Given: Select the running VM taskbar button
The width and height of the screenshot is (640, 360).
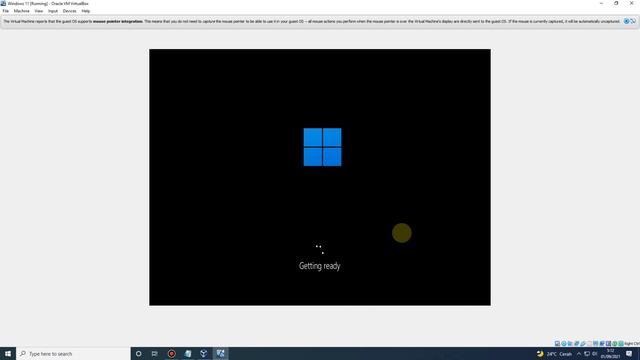Looking at the screenshot, I should tap(220, 353).
